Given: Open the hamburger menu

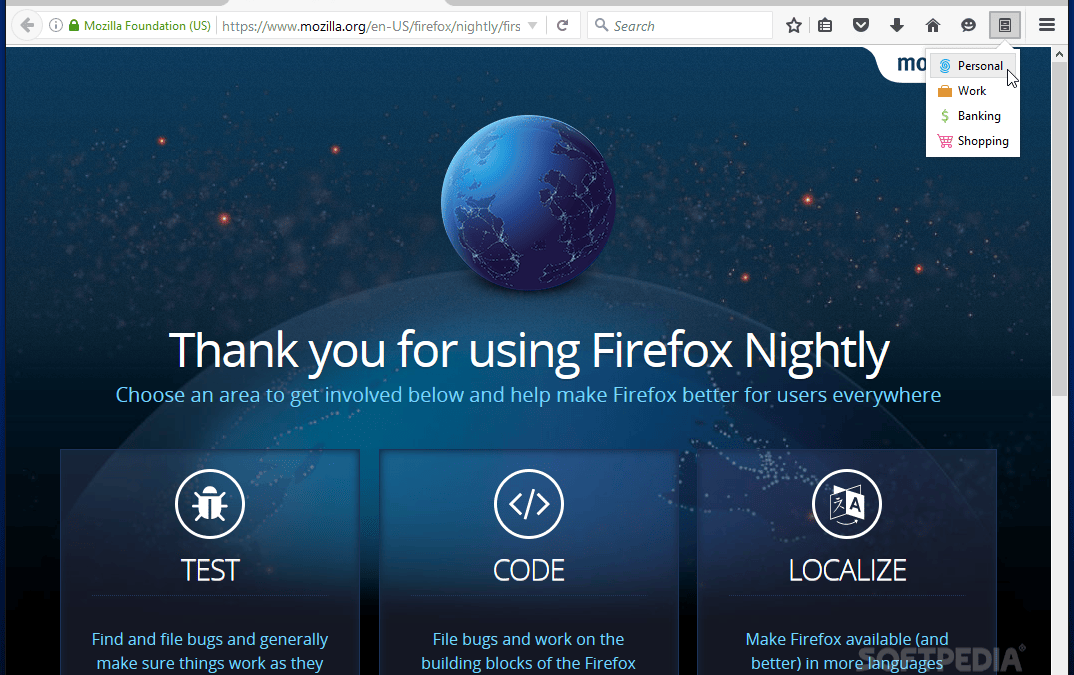Looking at the screenshot, I should (x=1047, y=25).
